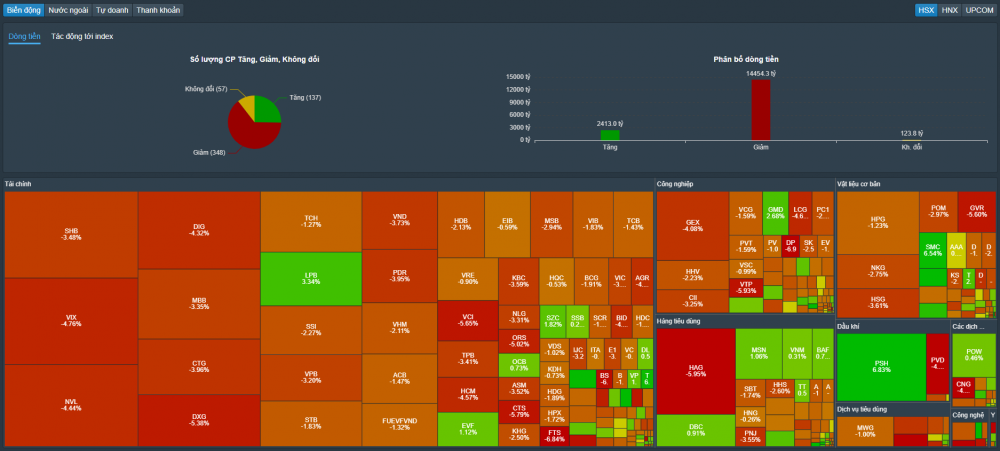The image size is (1000, 451).
Task: Click the yellow Không đổi pie slice
Action: [247, 105]
